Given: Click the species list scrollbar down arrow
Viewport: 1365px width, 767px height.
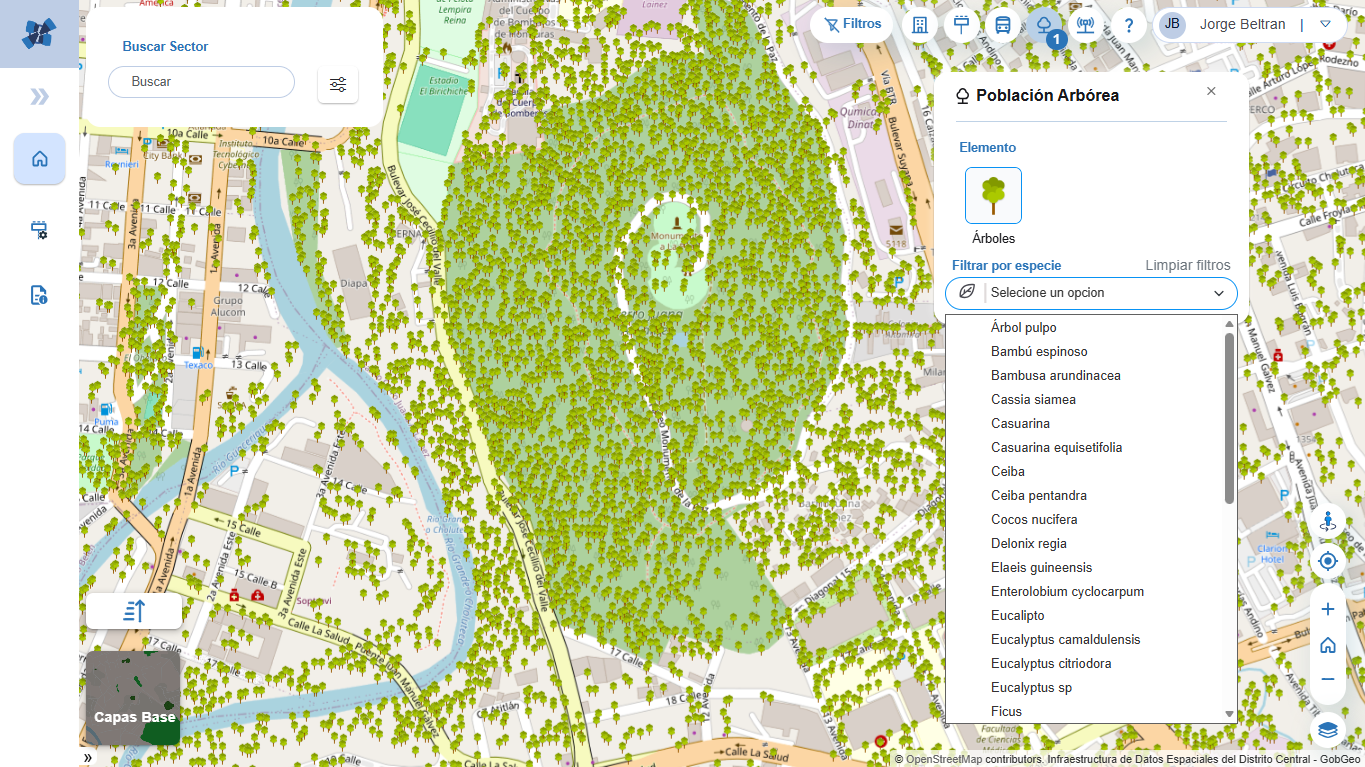Looking at the screenshot, I should [1230, 714].
